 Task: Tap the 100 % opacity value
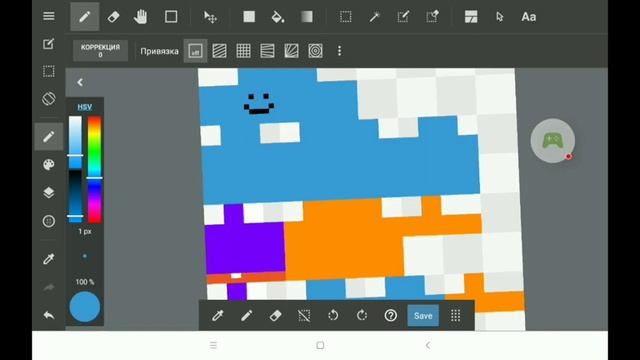pos(84,282)
